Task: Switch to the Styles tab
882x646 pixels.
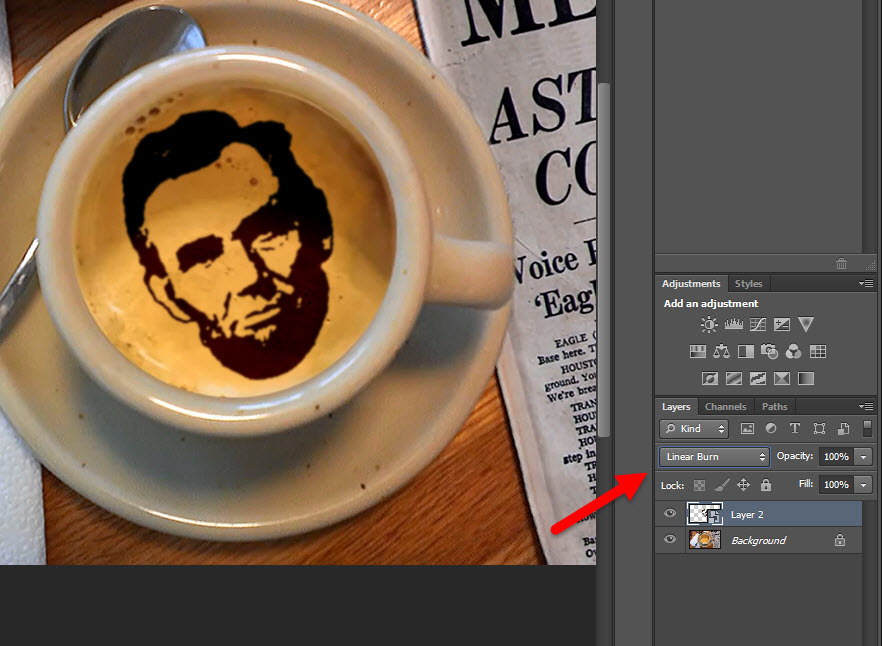Action: pos(748,284)
